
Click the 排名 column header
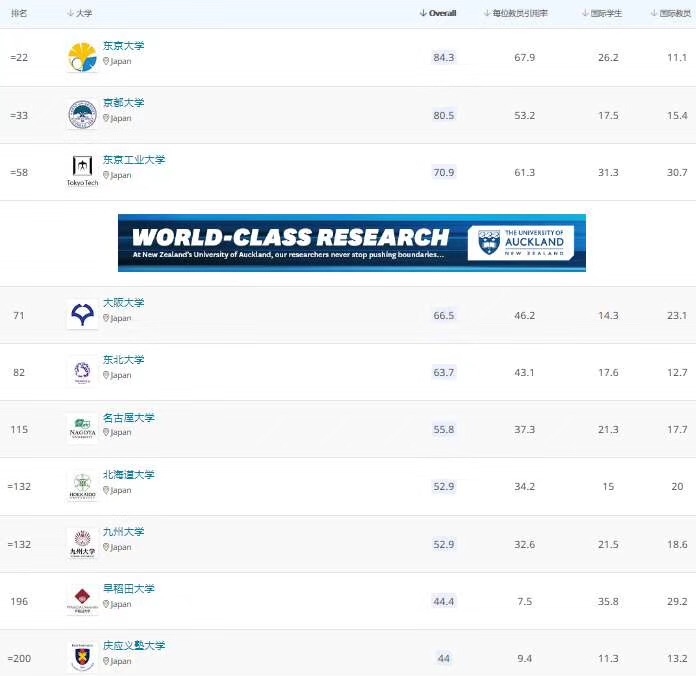(19, 13)
